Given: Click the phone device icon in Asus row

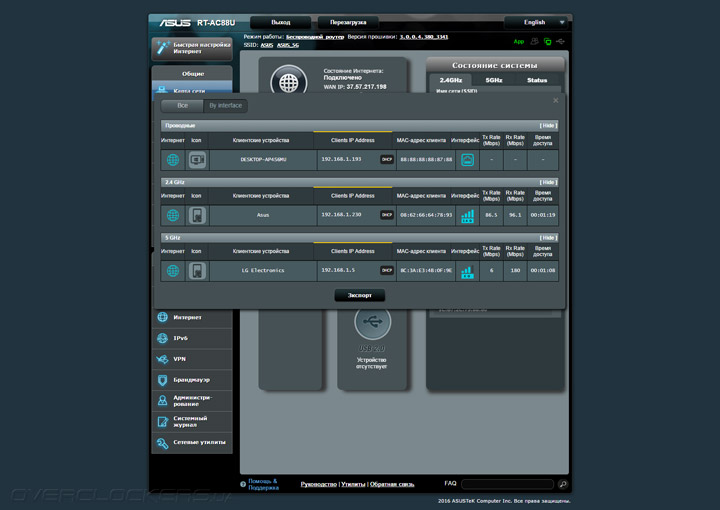Looking at the screenshot, I should coord(197,215).
